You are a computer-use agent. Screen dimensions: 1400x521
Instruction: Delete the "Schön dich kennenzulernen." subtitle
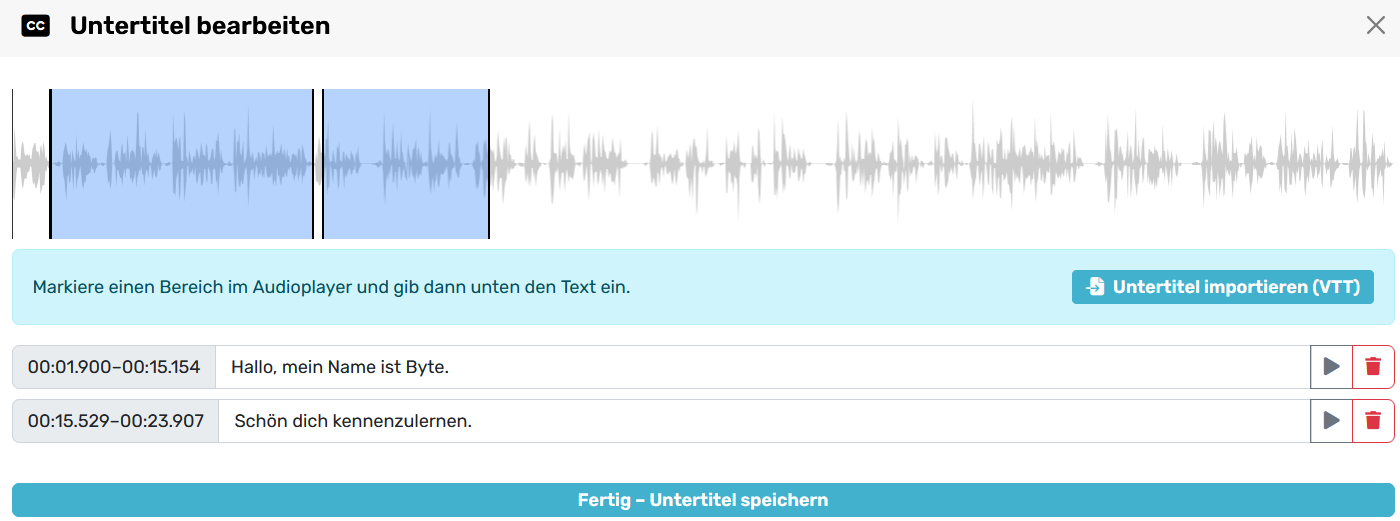click(x=1373, y=421)
